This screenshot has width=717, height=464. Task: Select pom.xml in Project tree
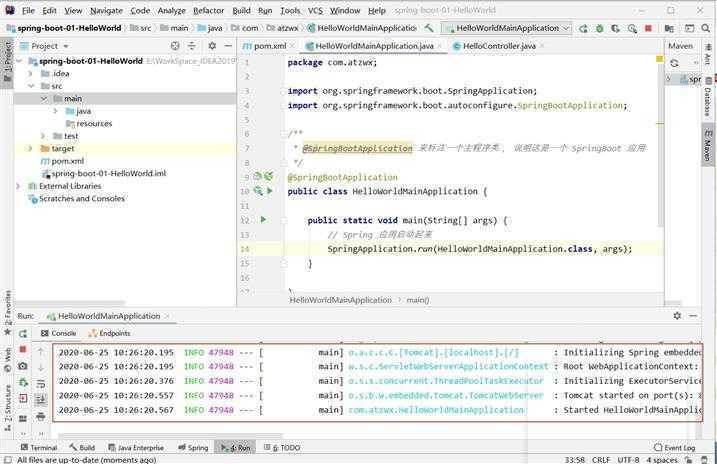[x=62, y=161]
